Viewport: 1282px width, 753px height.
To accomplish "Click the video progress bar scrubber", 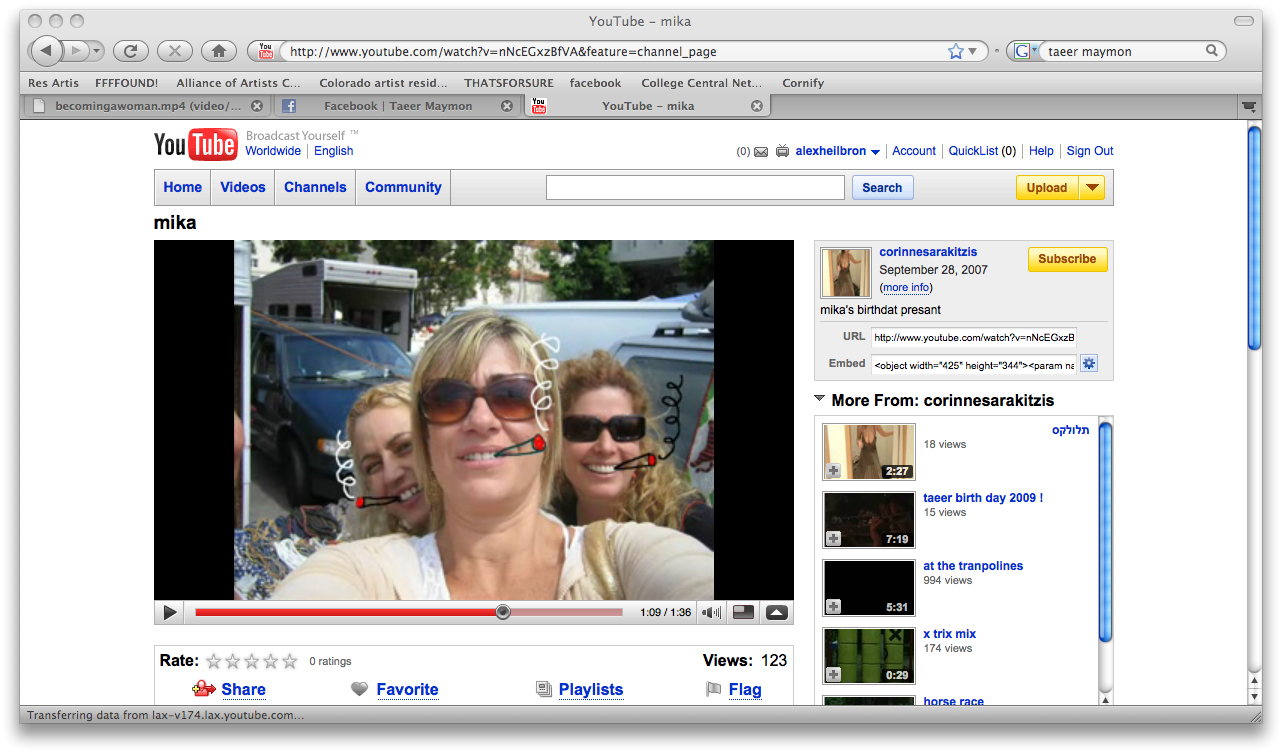I will tap(503, 612).
